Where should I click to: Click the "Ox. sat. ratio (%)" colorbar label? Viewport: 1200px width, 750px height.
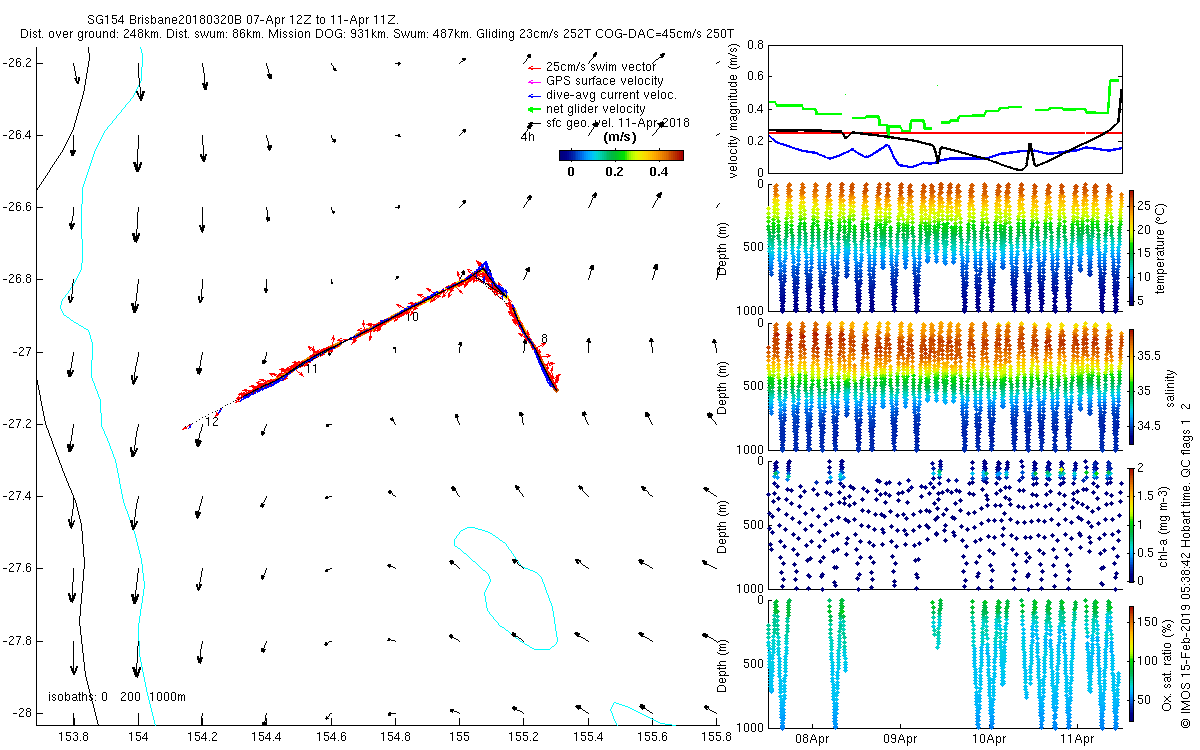click(x=1168, y=664)
